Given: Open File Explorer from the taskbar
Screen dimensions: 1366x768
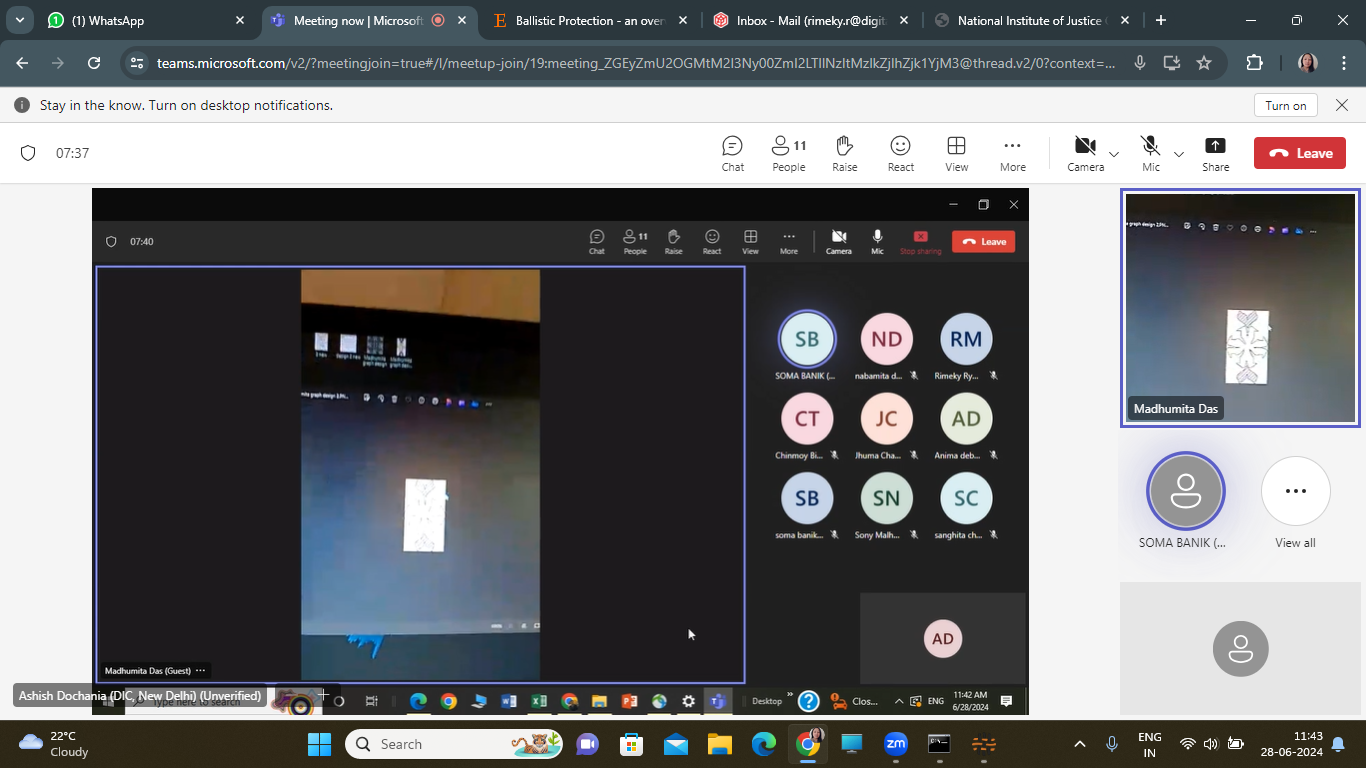Looking at the screenshot, I should (720, 744).
